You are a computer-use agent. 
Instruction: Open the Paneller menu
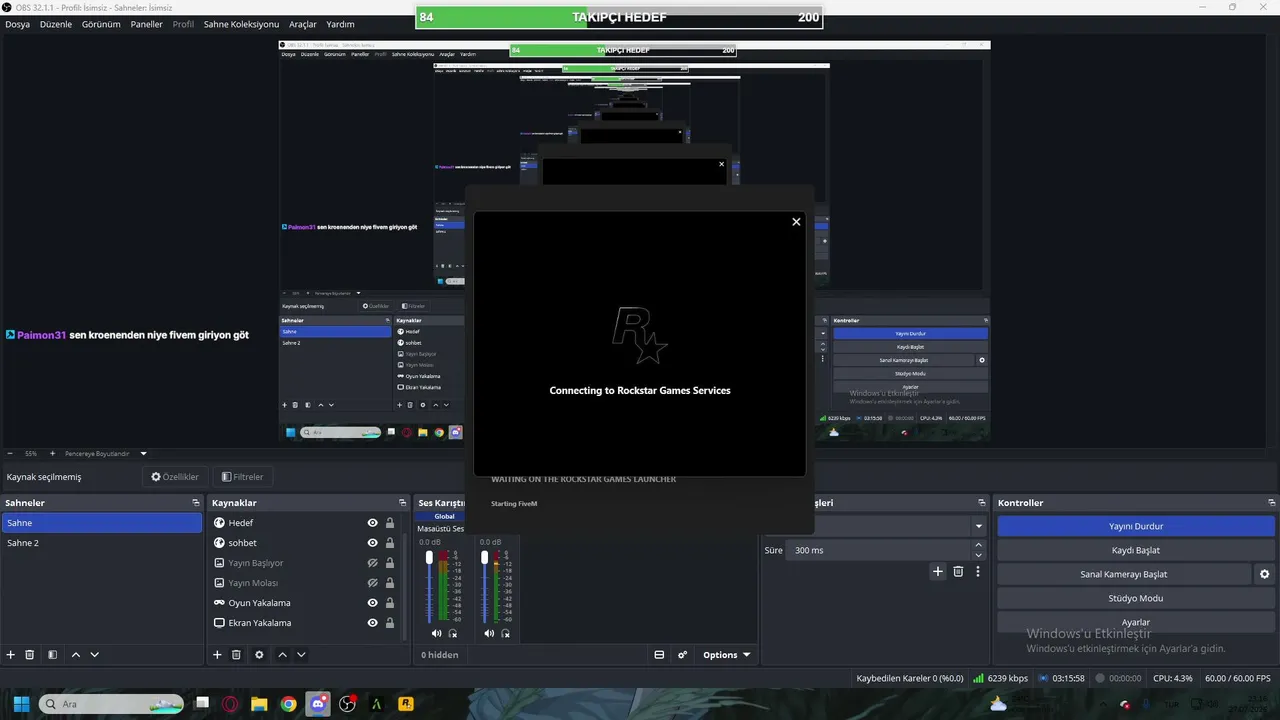click(147, 24)
